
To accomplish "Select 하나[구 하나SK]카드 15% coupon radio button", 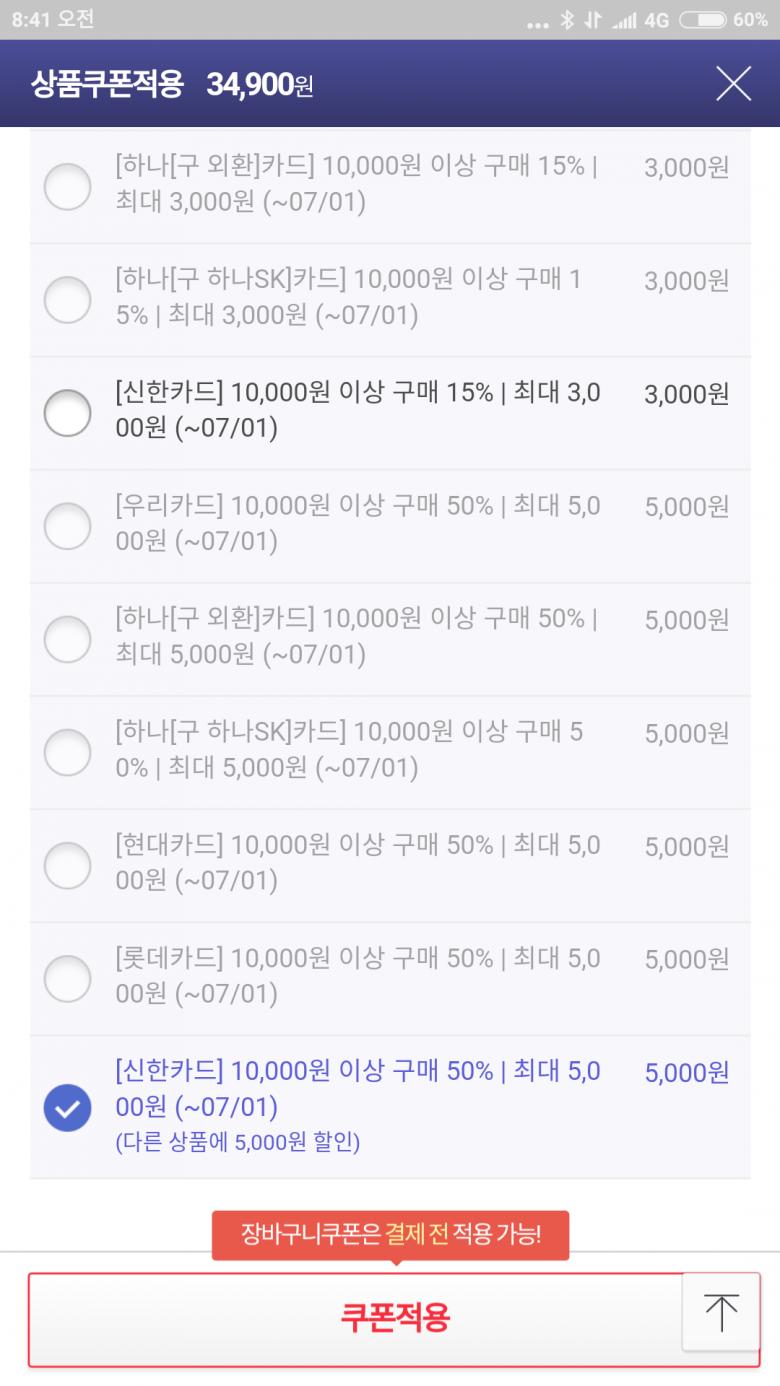I will (68, 299).
